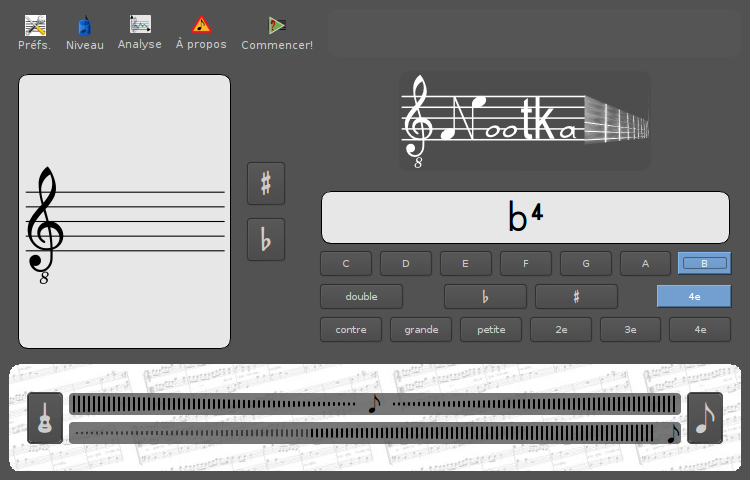Click the upper pitch meter note marker
The image size is (750, 480).
coord(374,404)
